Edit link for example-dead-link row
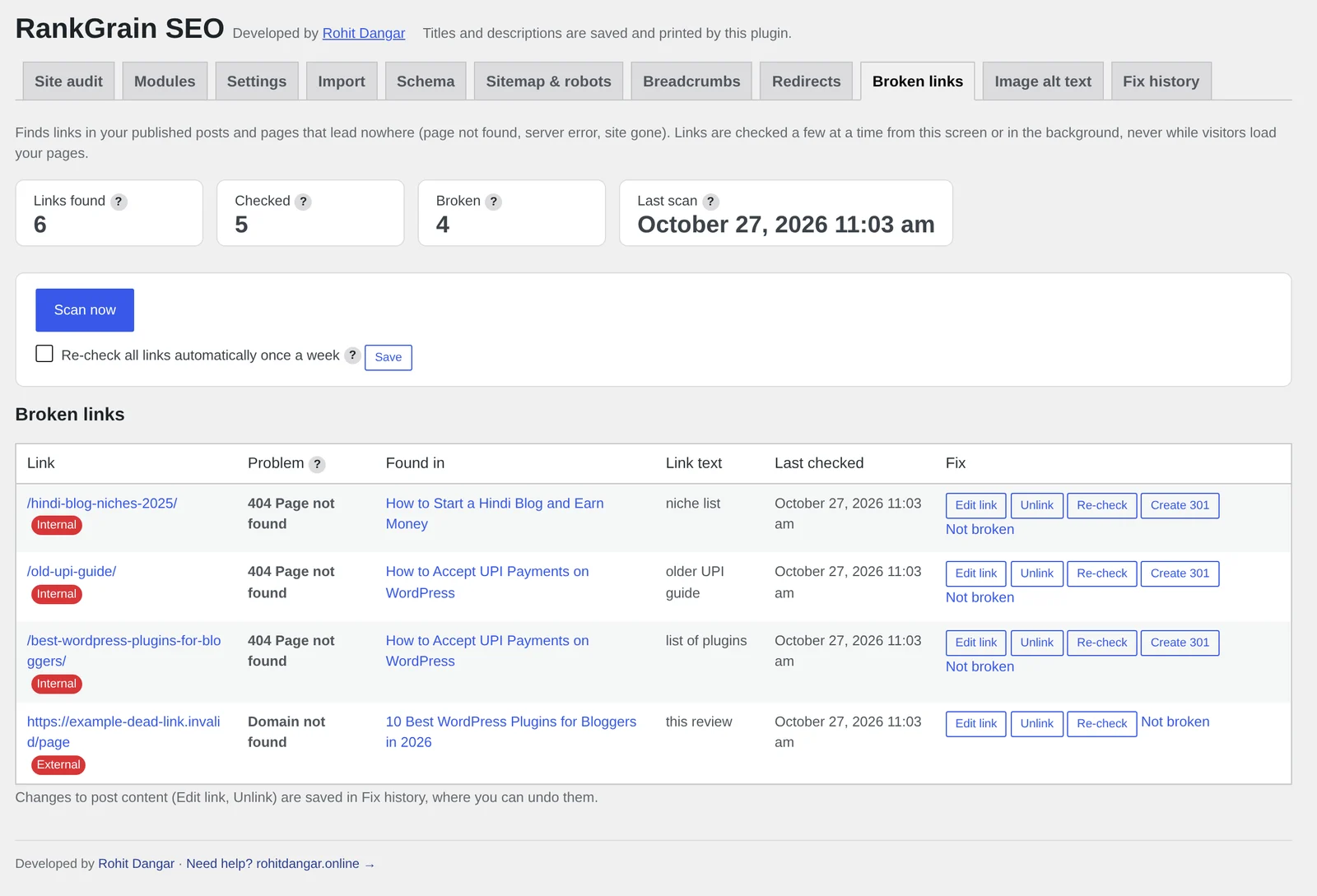1317x896 pixels. [x=976, y=724]
